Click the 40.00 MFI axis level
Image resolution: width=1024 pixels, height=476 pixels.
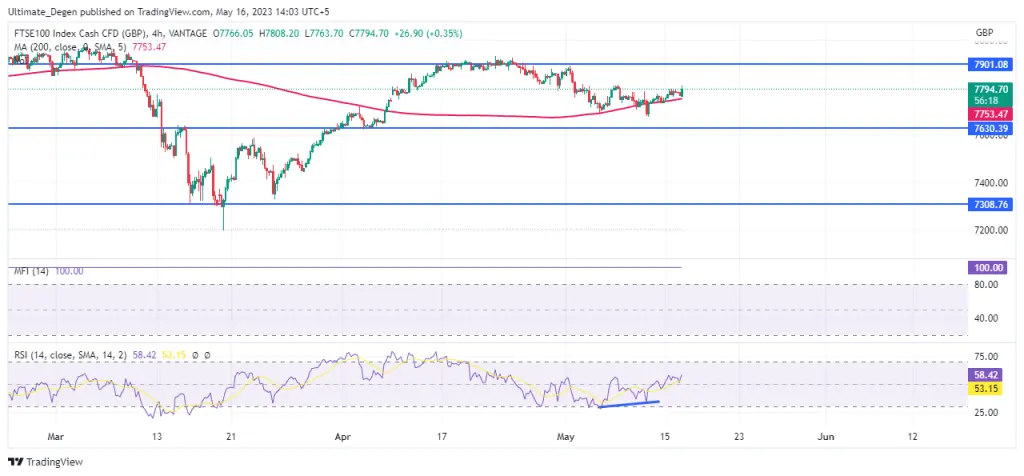(986, 319)
